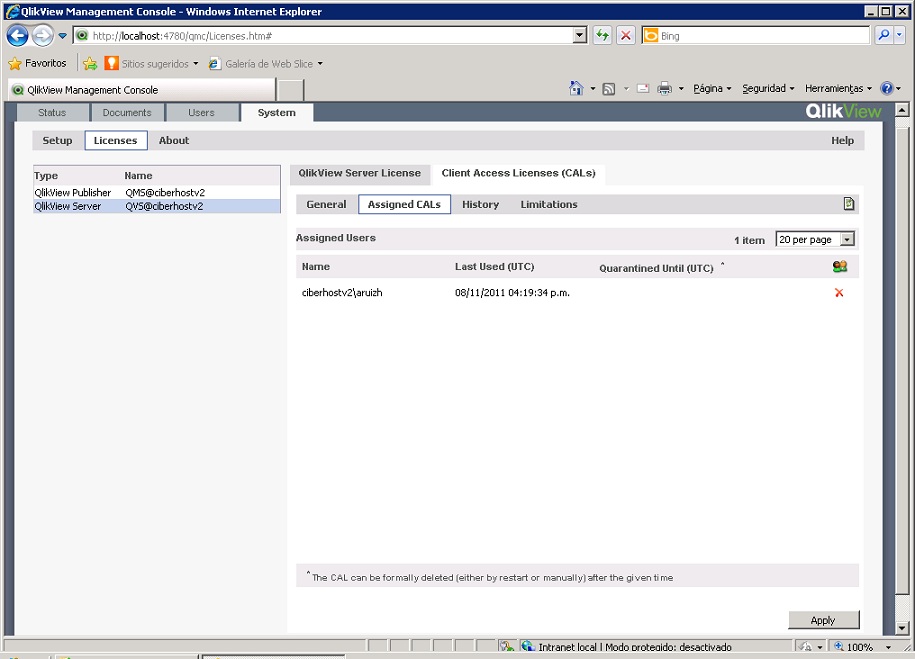Select the QlikView Server QVS@ciberhostv2 row
This screenshot has height=659, width=915.
click(156, 206)
